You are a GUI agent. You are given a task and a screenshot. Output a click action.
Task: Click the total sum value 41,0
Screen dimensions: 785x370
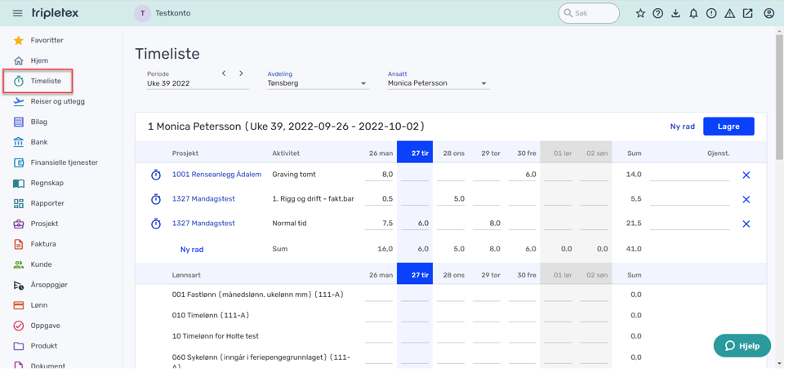tap(634, 249)
